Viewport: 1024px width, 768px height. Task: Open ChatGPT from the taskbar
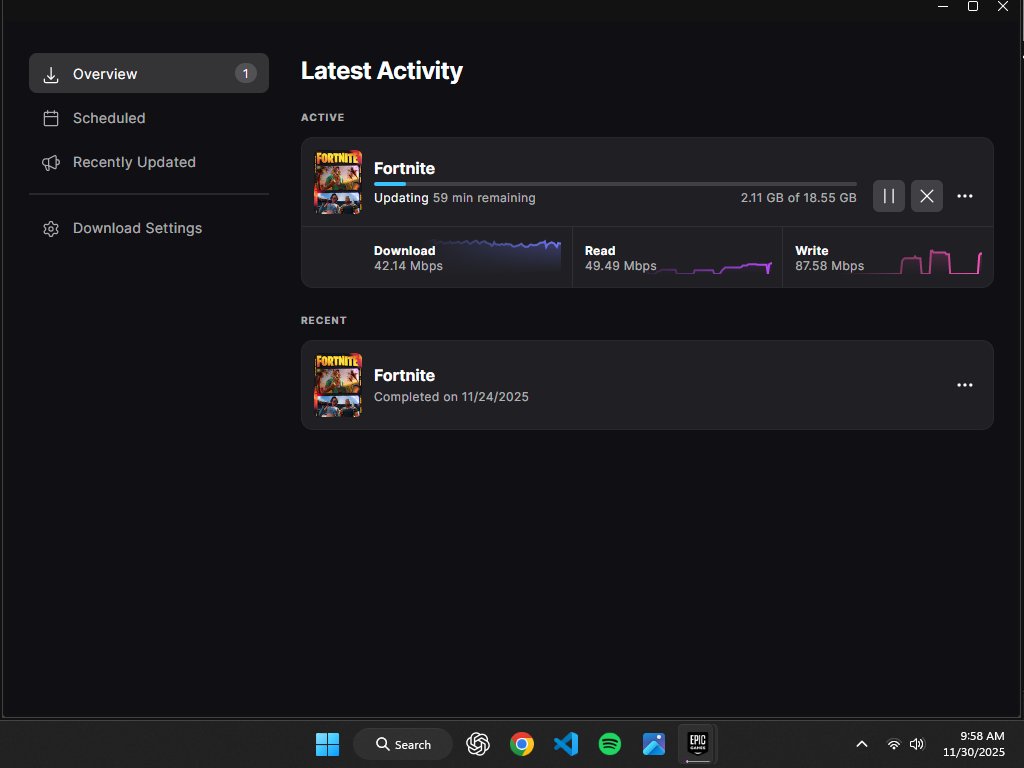[x=478, y=744]
